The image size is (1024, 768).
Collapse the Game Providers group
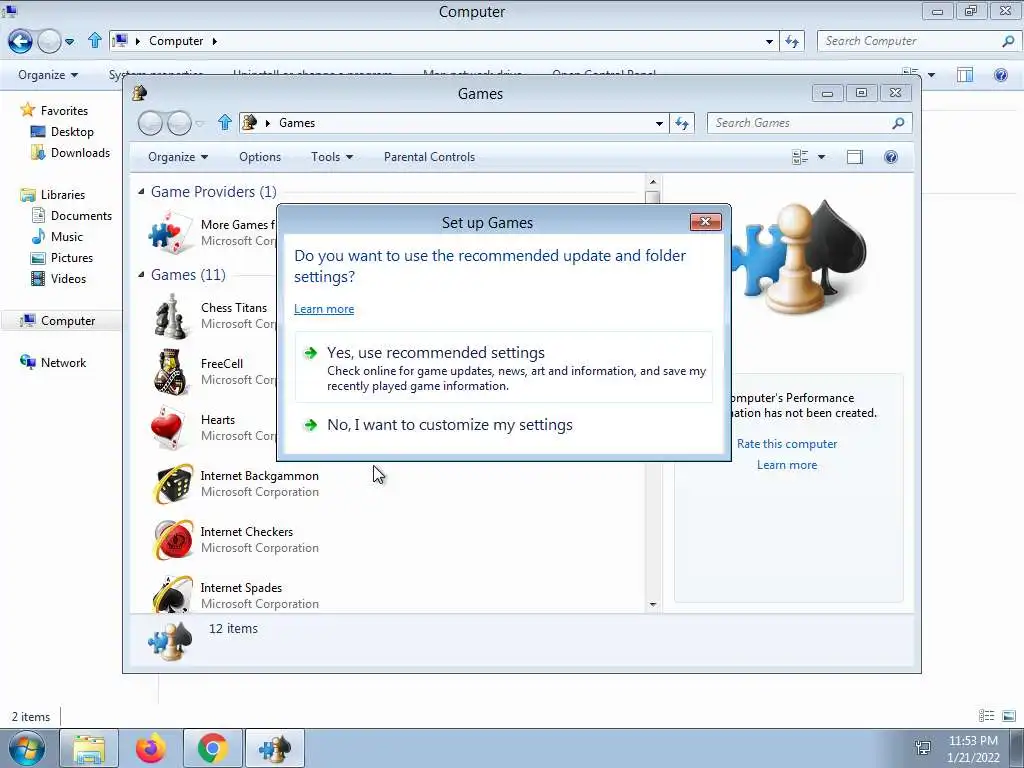[141, 191]
